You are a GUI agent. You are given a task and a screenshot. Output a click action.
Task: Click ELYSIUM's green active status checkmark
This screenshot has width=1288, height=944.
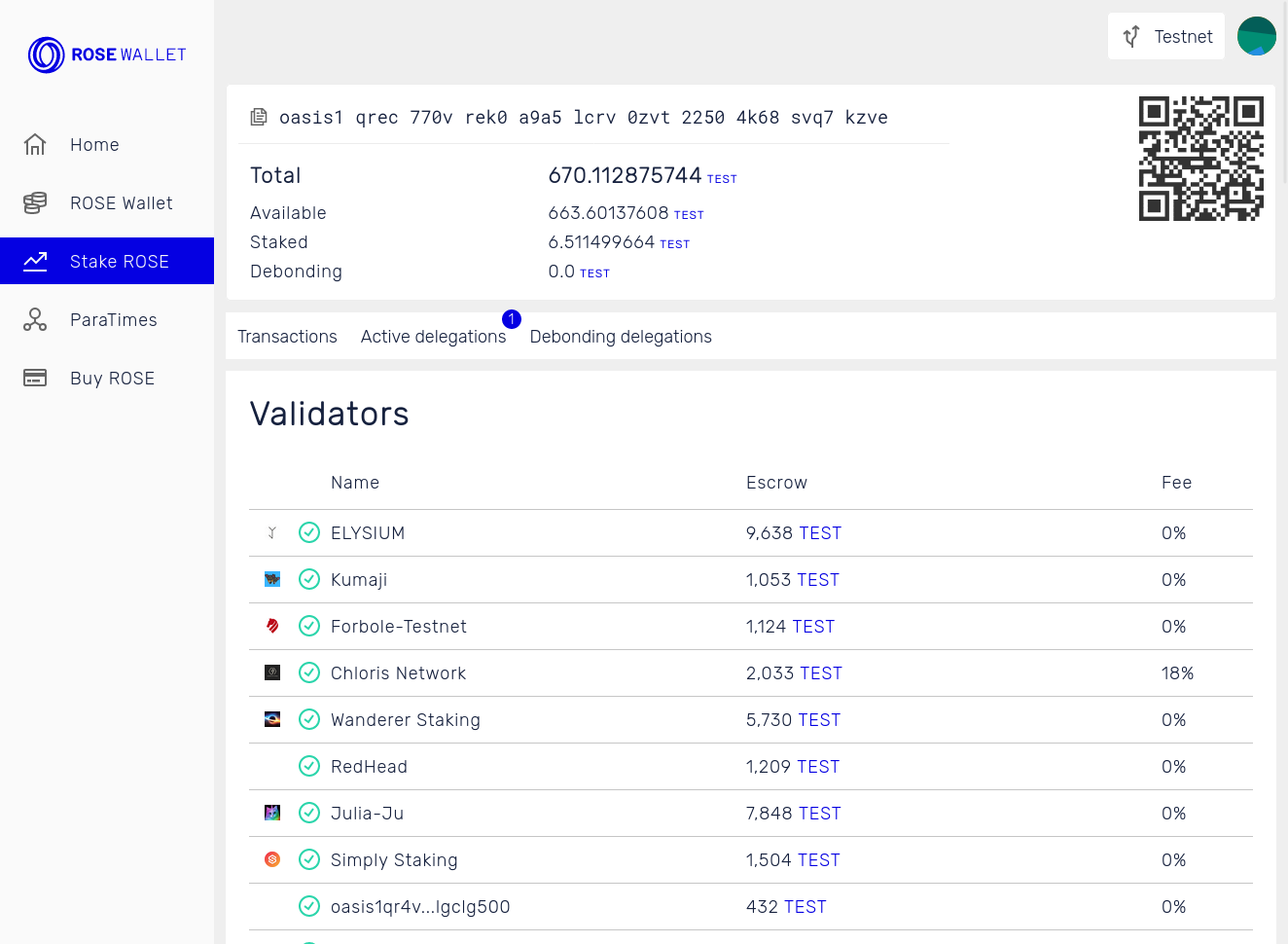[309, 533]
